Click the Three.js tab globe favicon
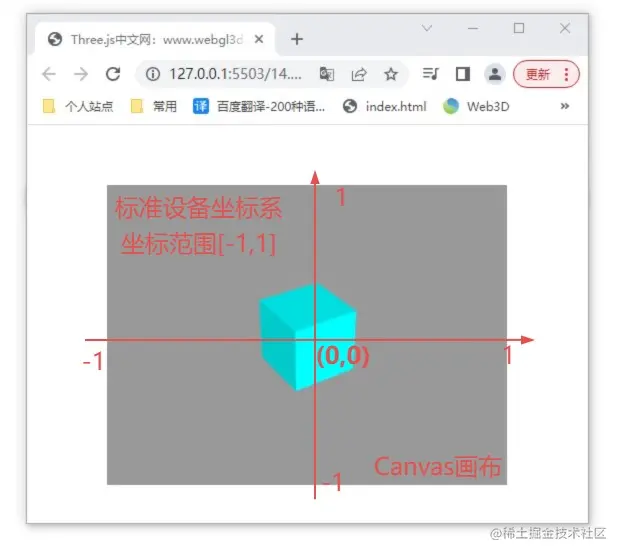 click(x=55, y=39)
